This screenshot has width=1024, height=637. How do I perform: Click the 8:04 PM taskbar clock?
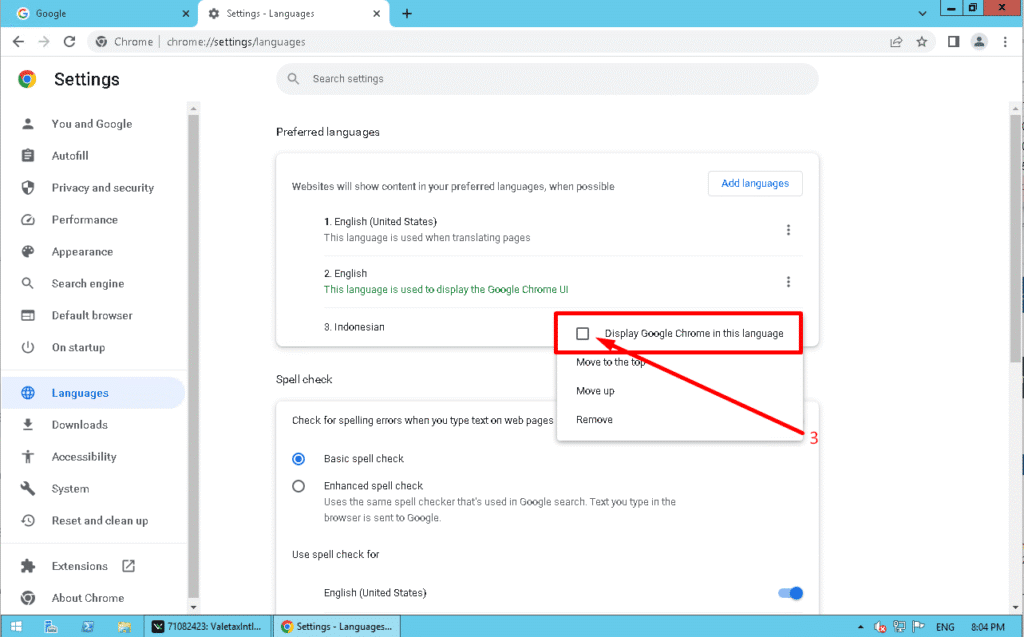pyautogui.click(x=988, y=627)
